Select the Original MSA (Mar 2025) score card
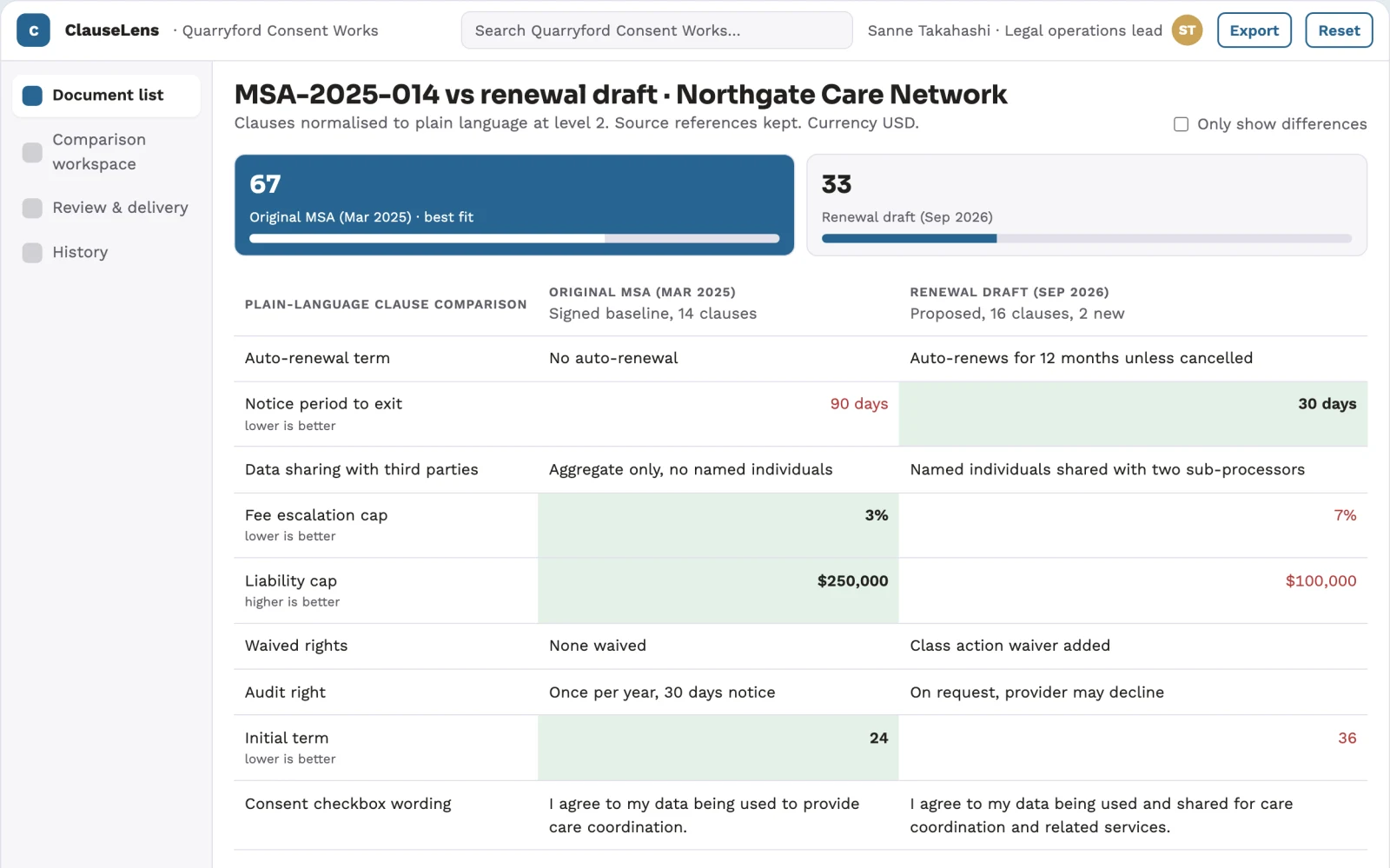This screenshot has width=1390, height=868. pos(514,205)
